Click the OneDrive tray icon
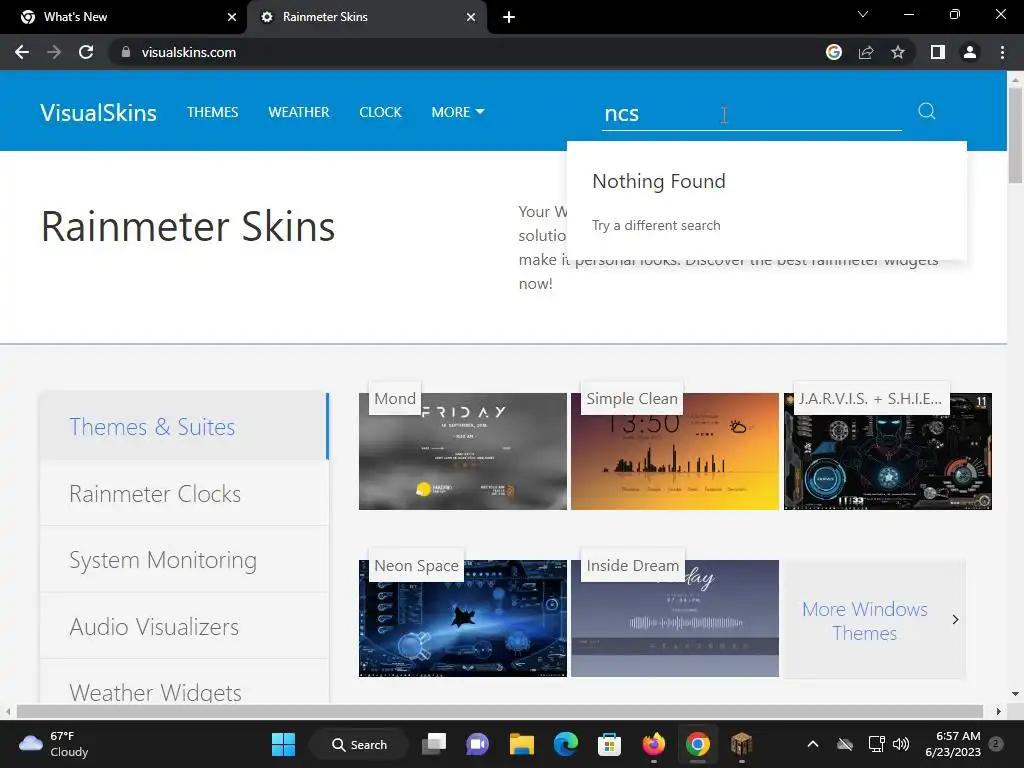This screenshot has width=1024, height=768. 845,744
